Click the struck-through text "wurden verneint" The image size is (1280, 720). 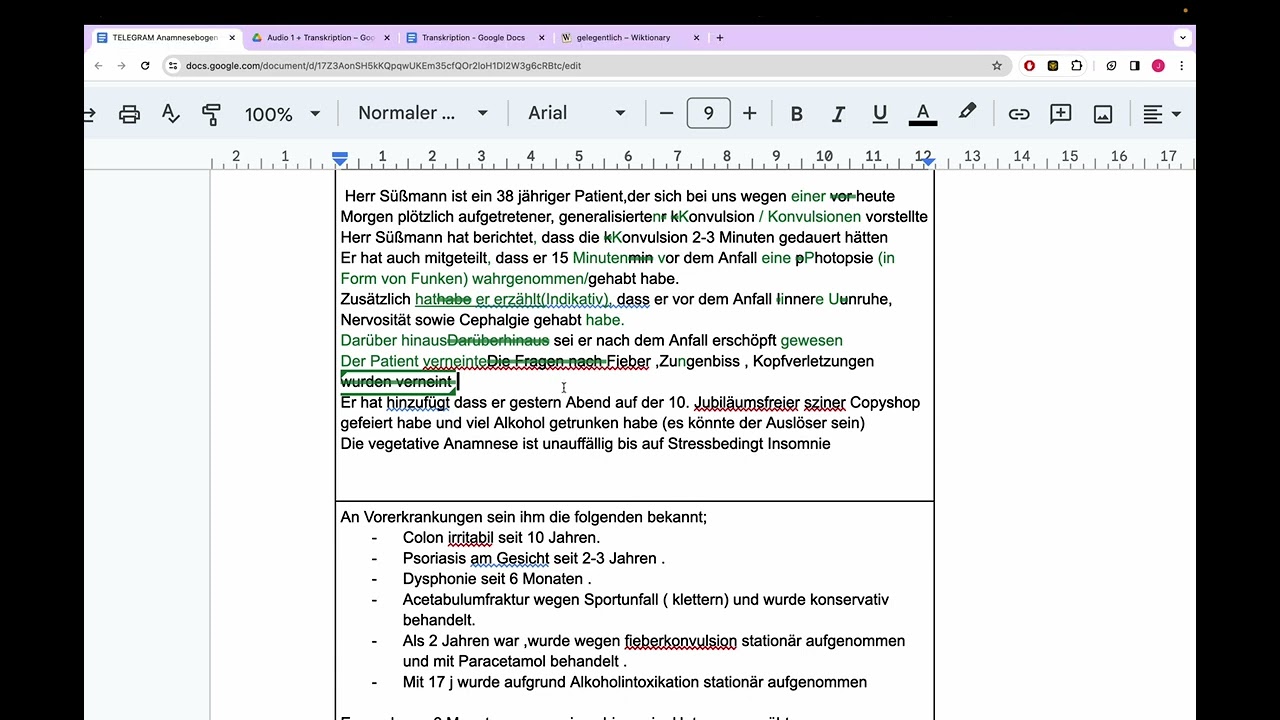[396, 382]
